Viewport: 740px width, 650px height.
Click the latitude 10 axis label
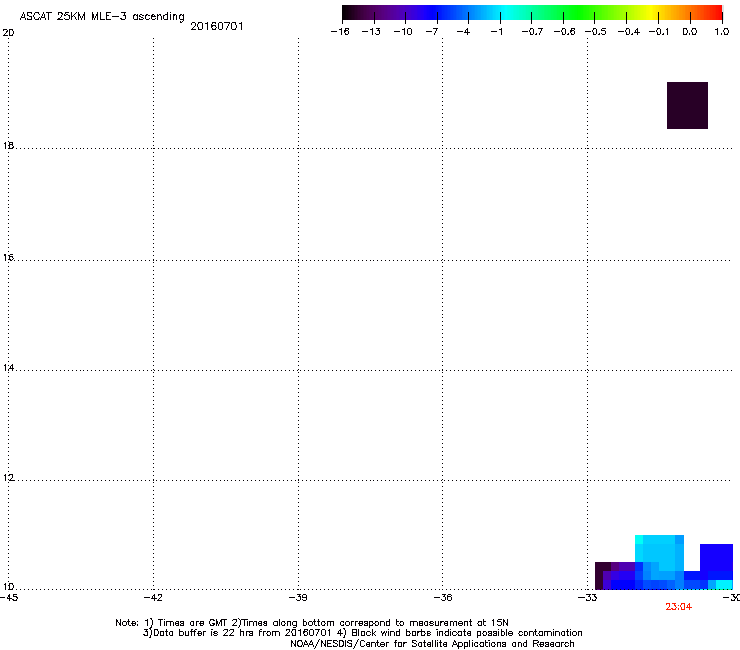point(8,587)
